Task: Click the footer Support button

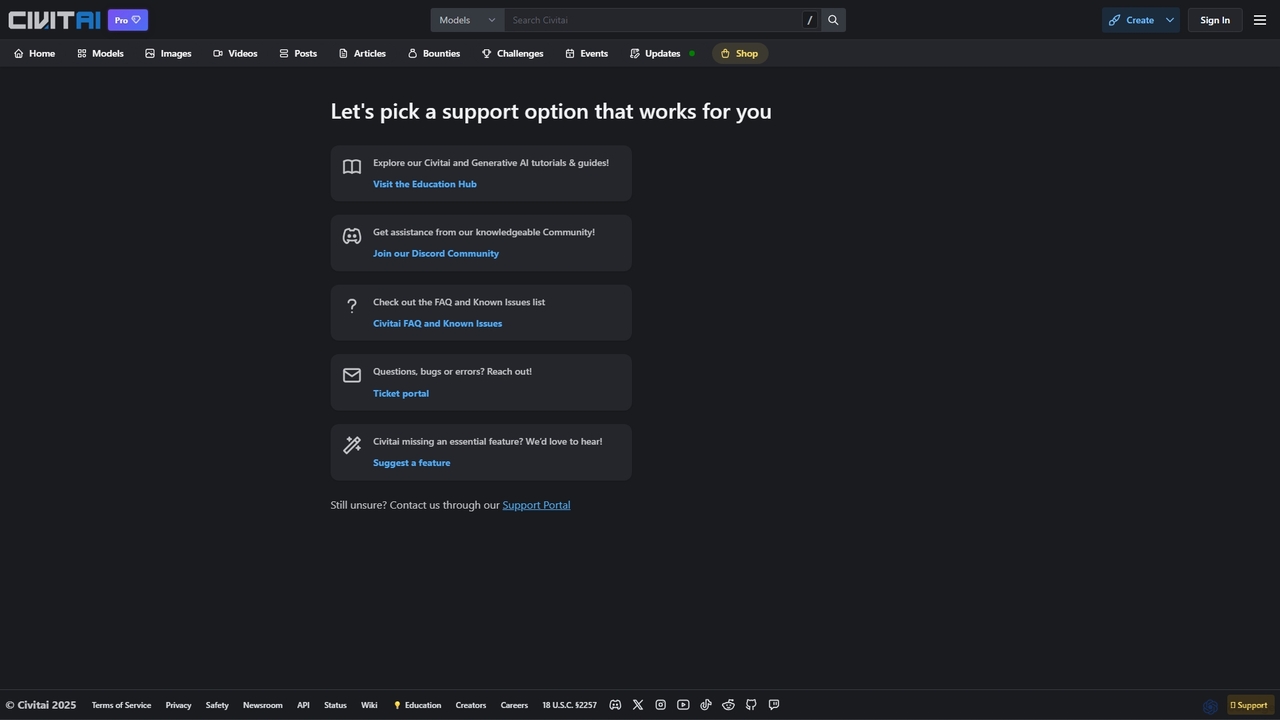Action: tap(1250, 705)
